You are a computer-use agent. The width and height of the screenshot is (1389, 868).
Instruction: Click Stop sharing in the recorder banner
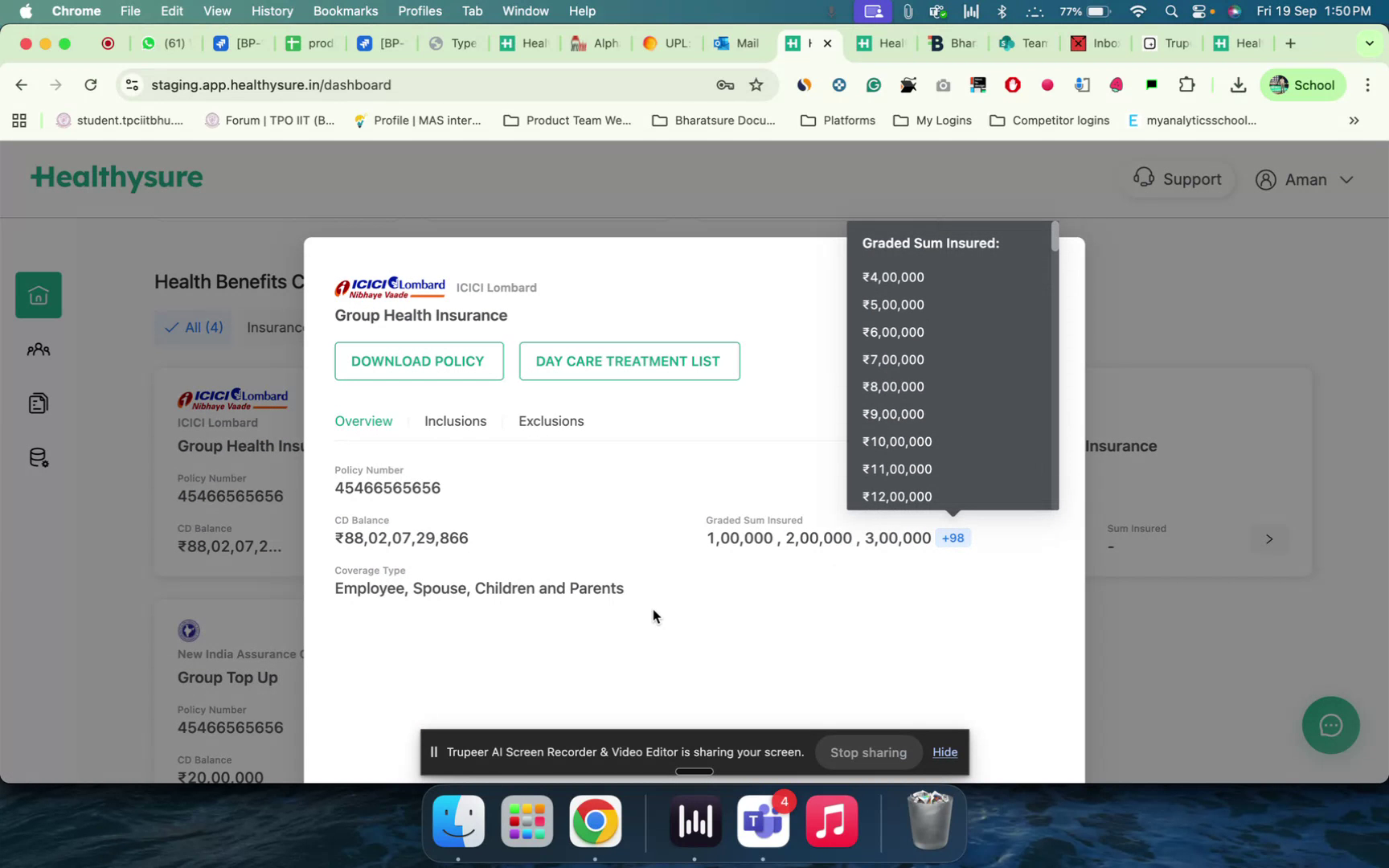[x=868, y=752]
